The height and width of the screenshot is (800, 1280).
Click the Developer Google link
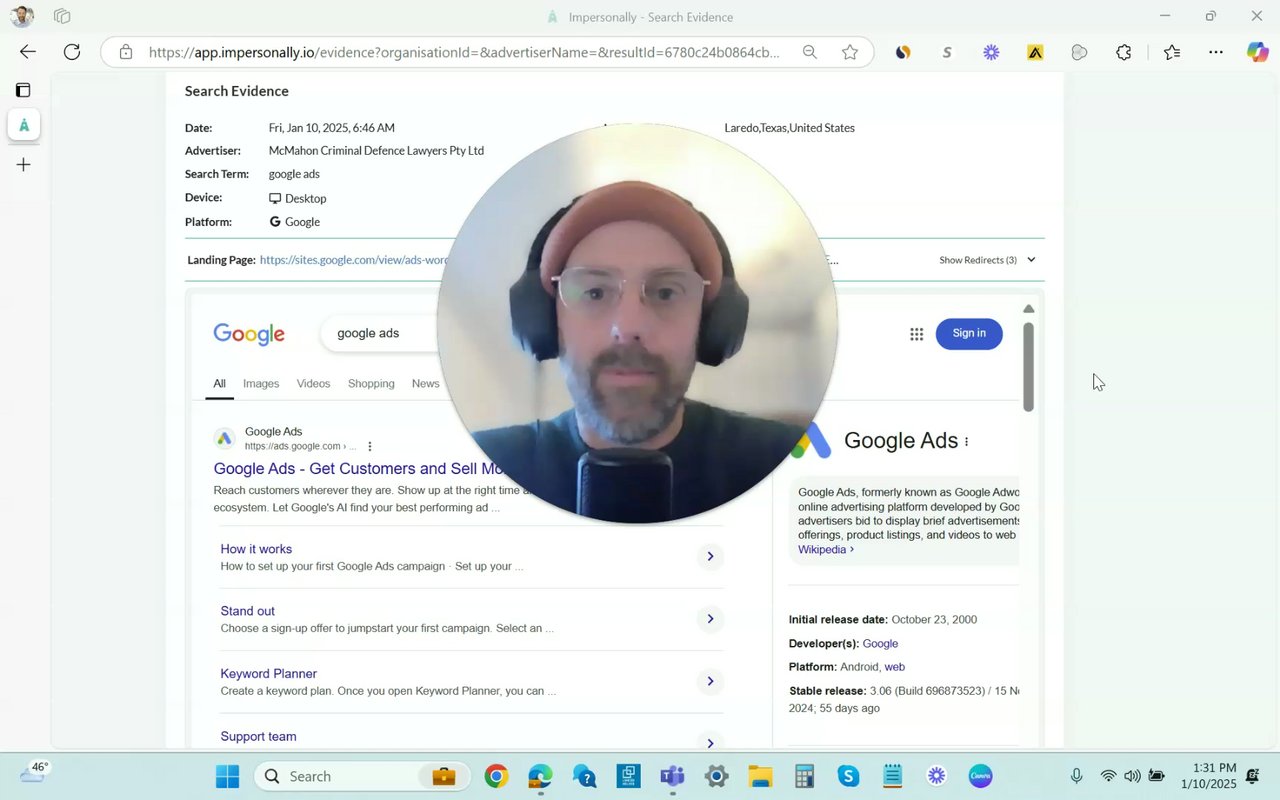[880, 644]
